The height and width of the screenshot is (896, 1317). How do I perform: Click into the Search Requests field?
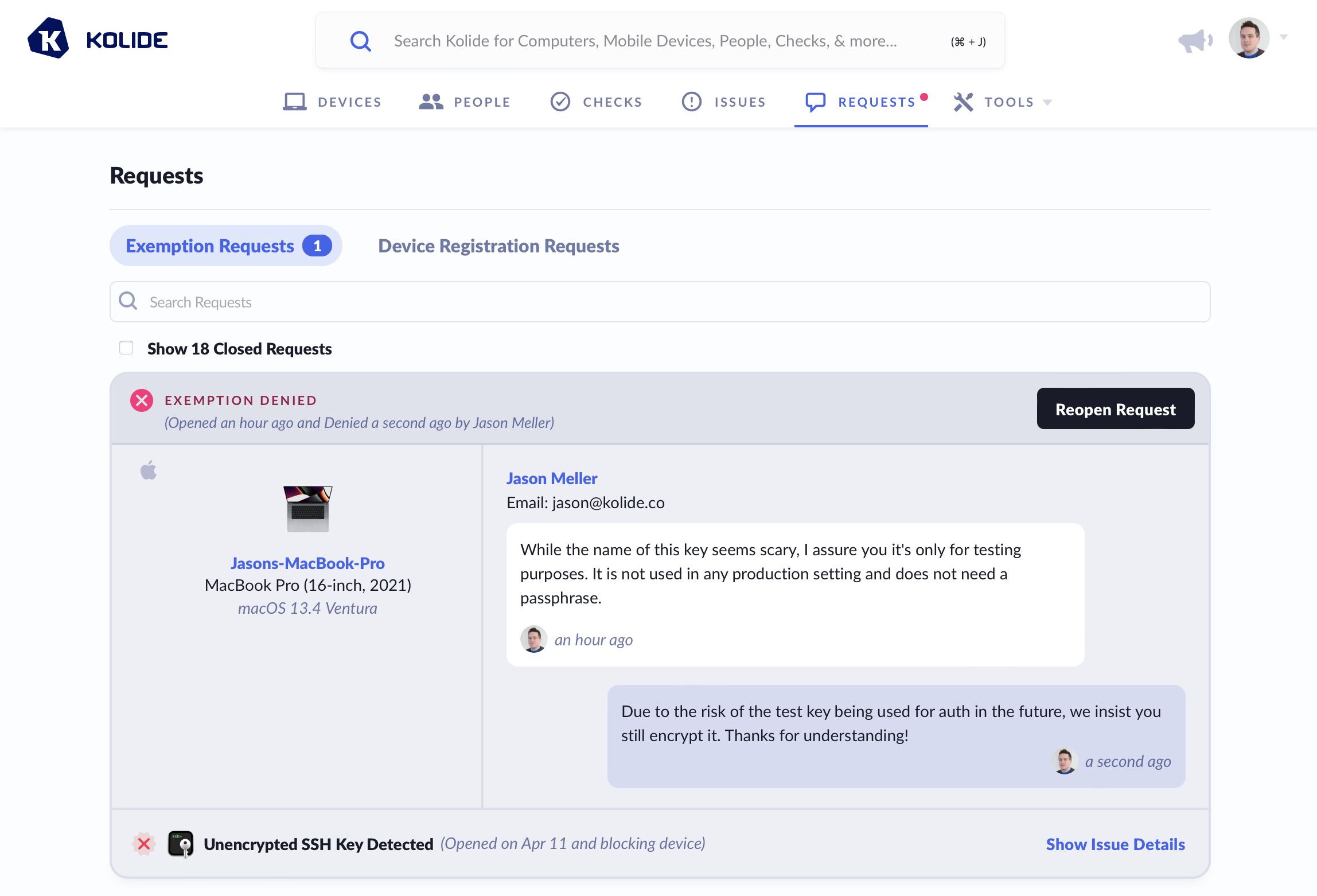[x=660, y=302]
